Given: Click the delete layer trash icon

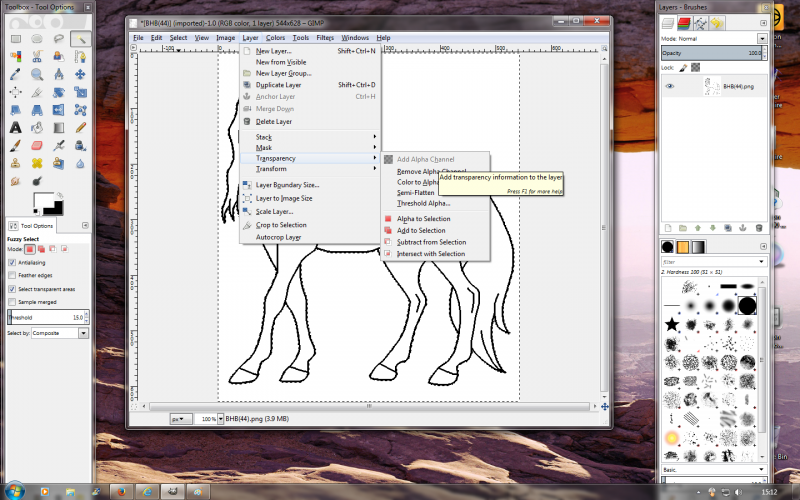Looking at the screenshot, I should pos(759,228).
